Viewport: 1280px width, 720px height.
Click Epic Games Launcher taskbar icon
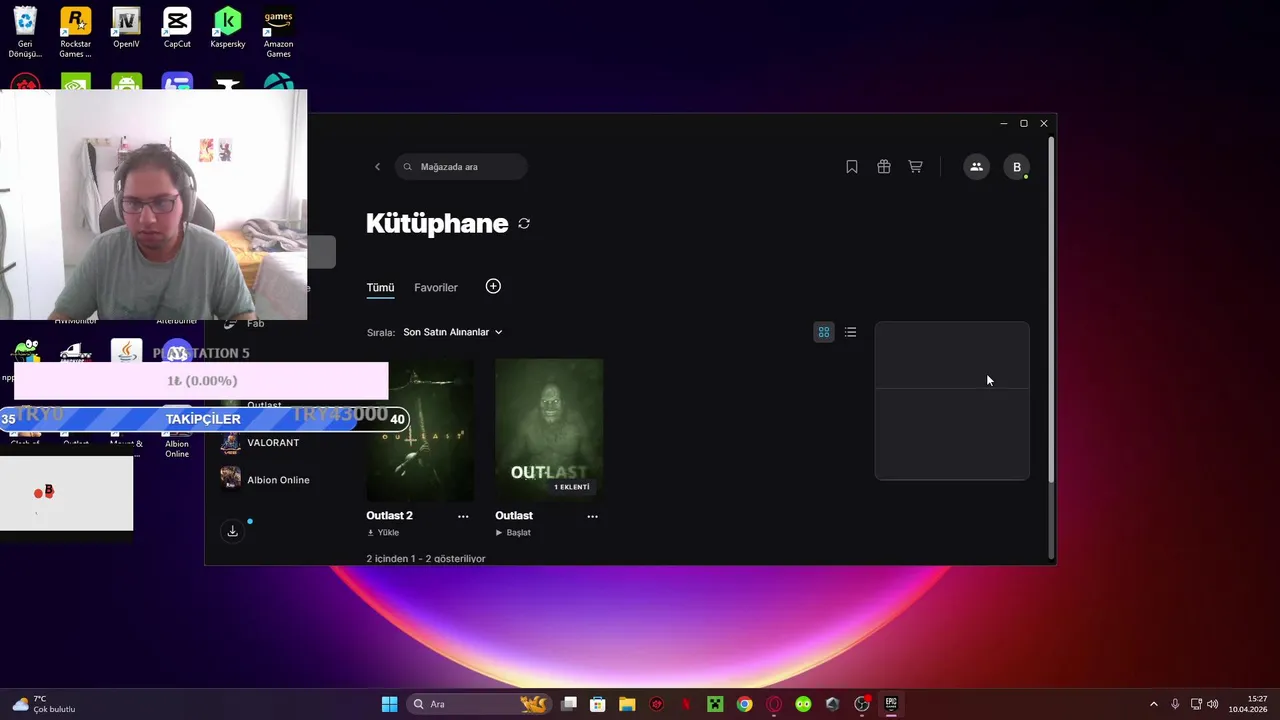891,704
